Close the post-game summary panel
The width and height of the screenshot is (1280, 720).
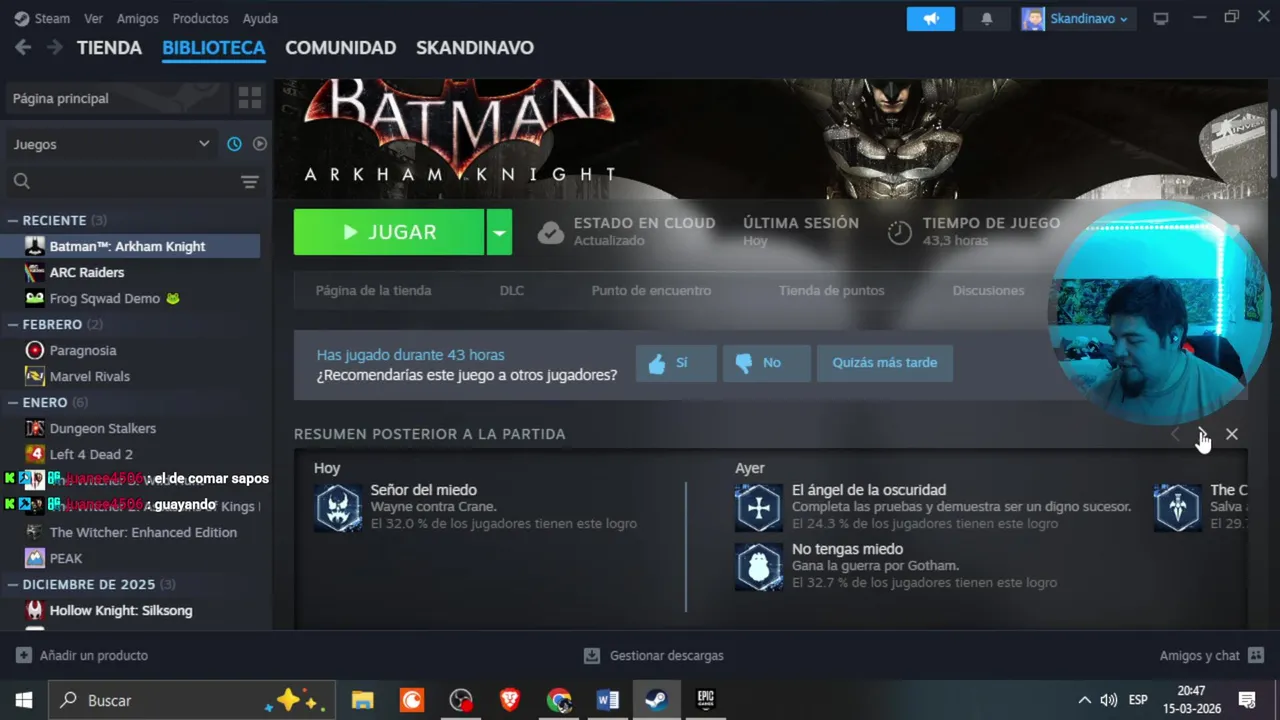(1231, 434)
